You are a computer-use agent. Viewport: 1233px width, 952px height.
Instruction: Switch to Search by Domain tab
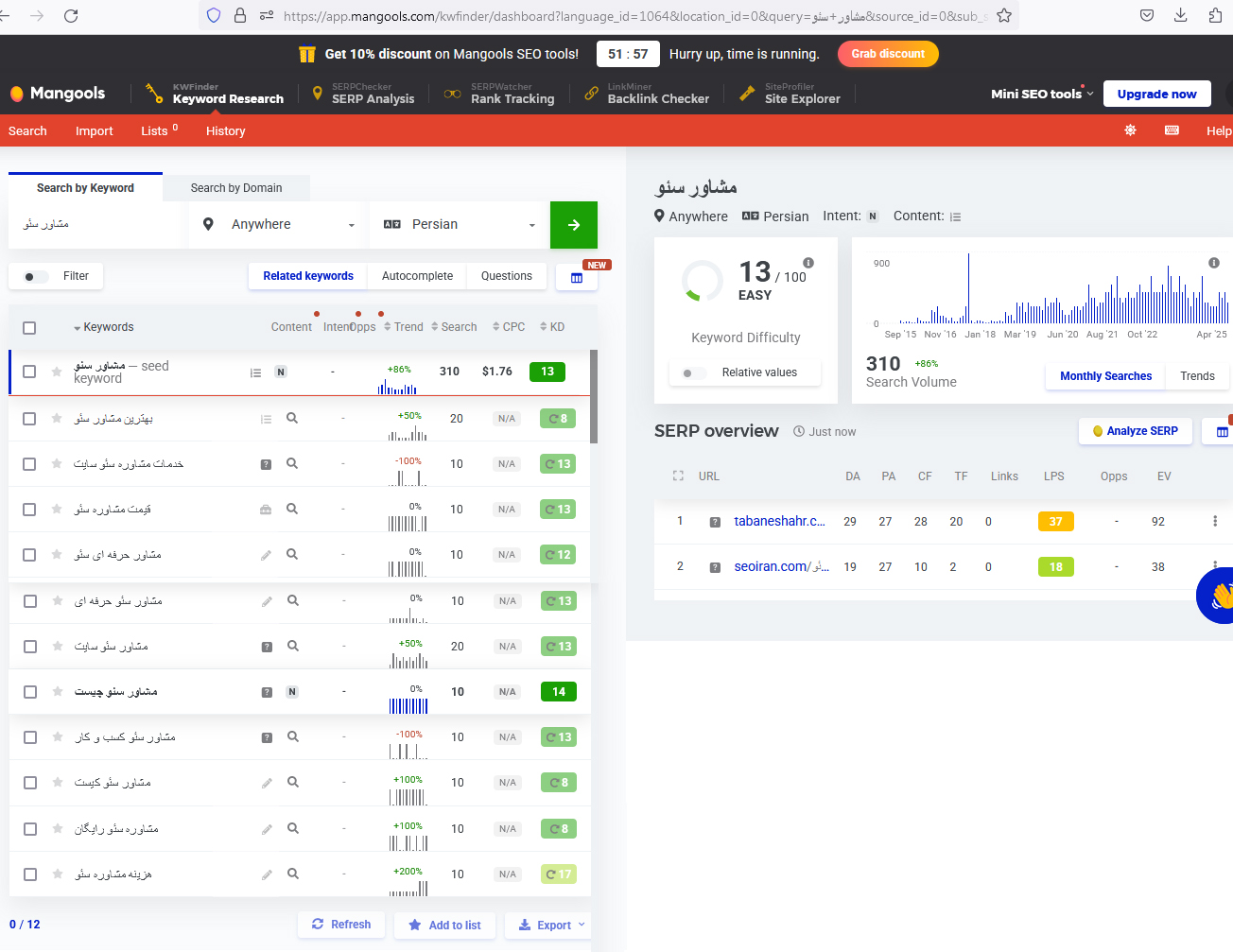(236, 188)
